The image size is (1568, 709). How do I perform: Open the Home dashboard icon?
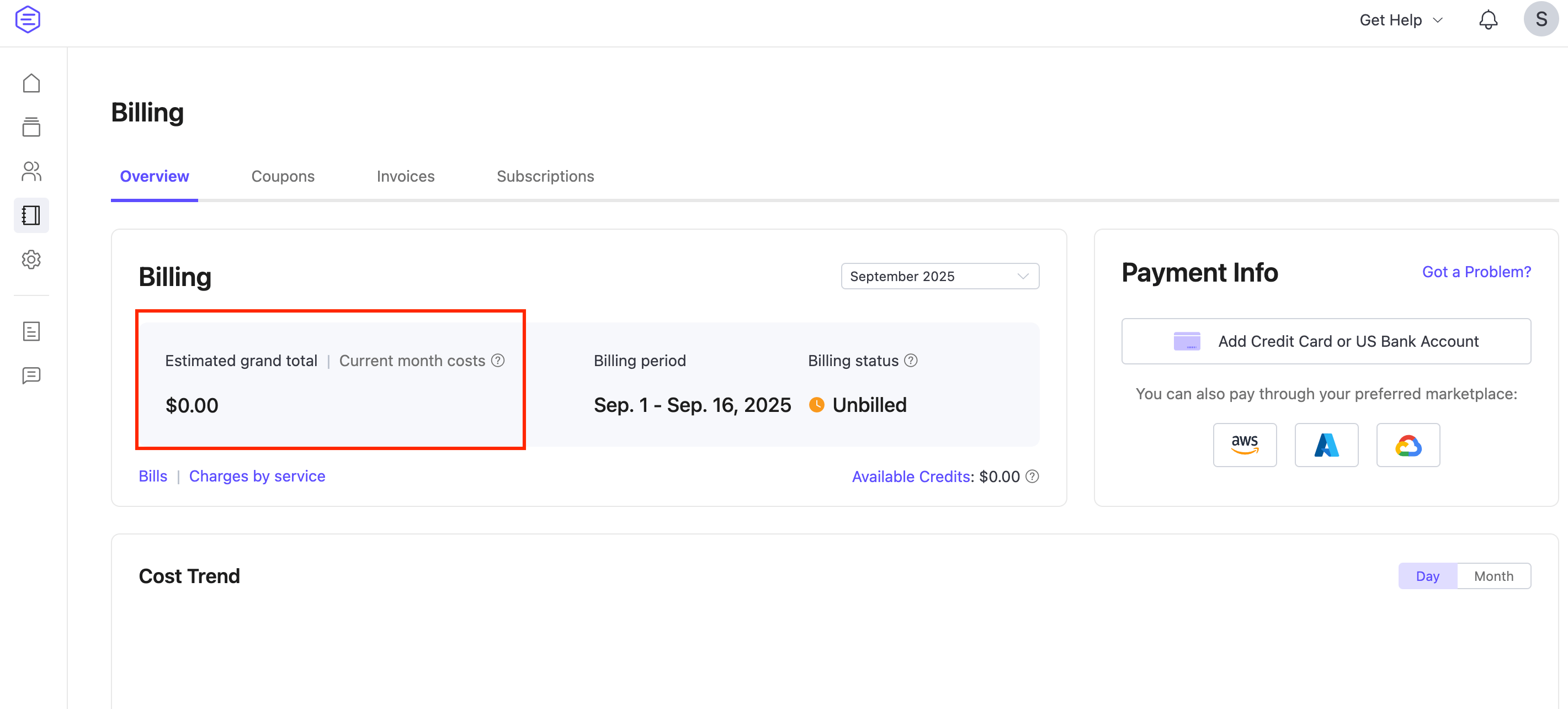(x=30, y=83)
